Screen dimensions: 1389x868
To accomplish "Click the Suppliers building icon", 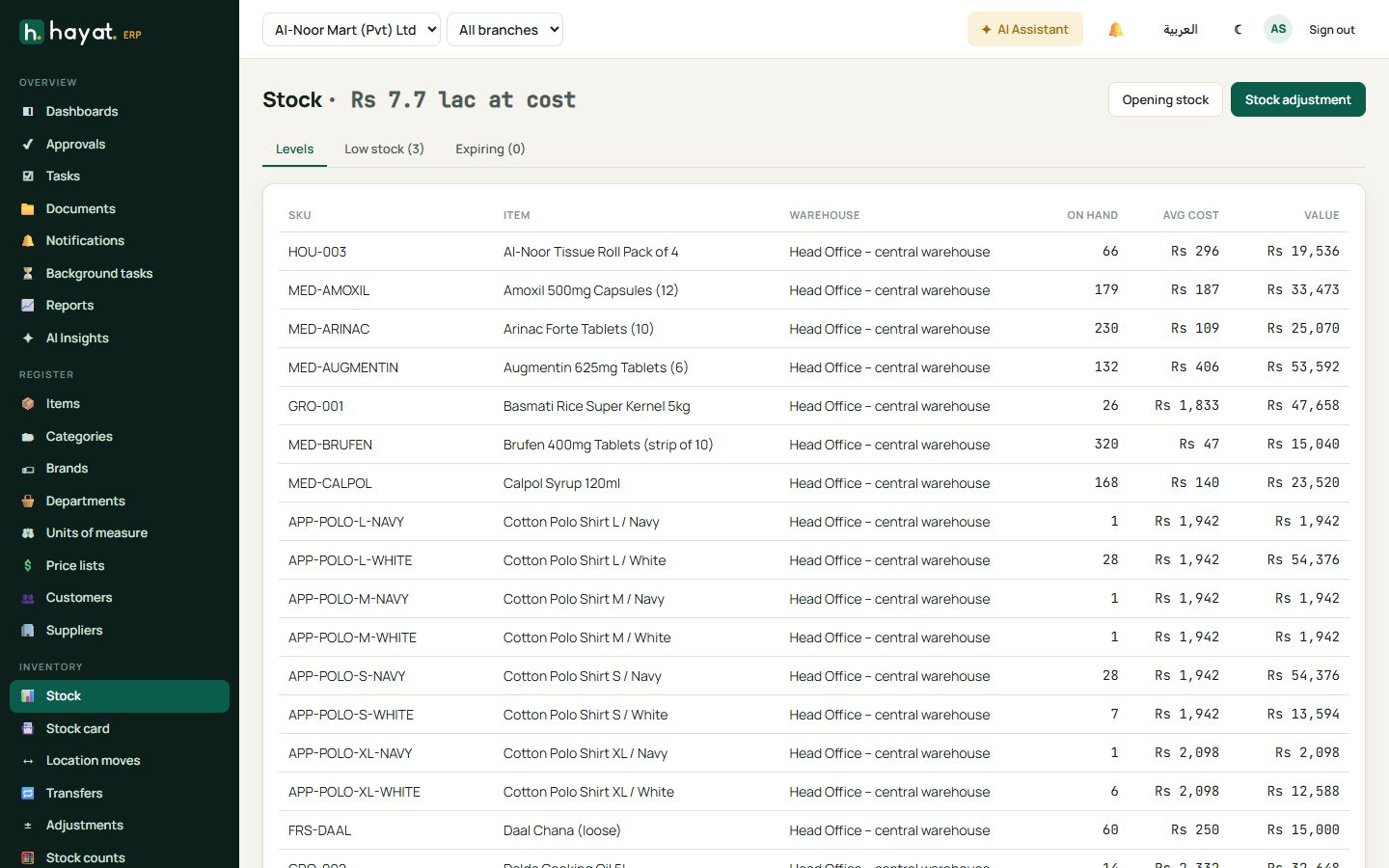I will (28, 631).
